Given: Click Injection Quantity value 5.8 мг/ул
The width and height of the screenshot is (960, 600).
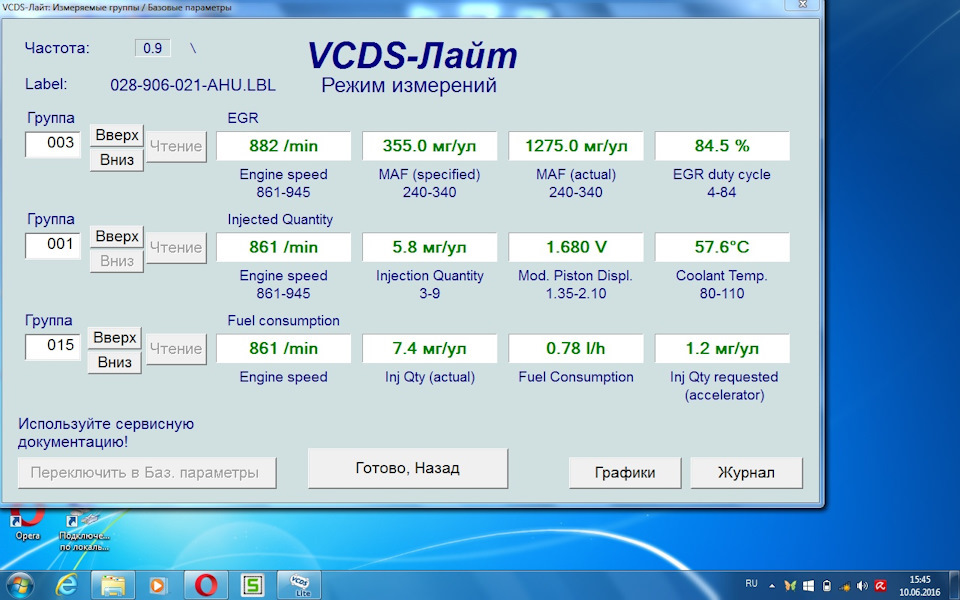Looking at the screenshot, I should 429,247.
